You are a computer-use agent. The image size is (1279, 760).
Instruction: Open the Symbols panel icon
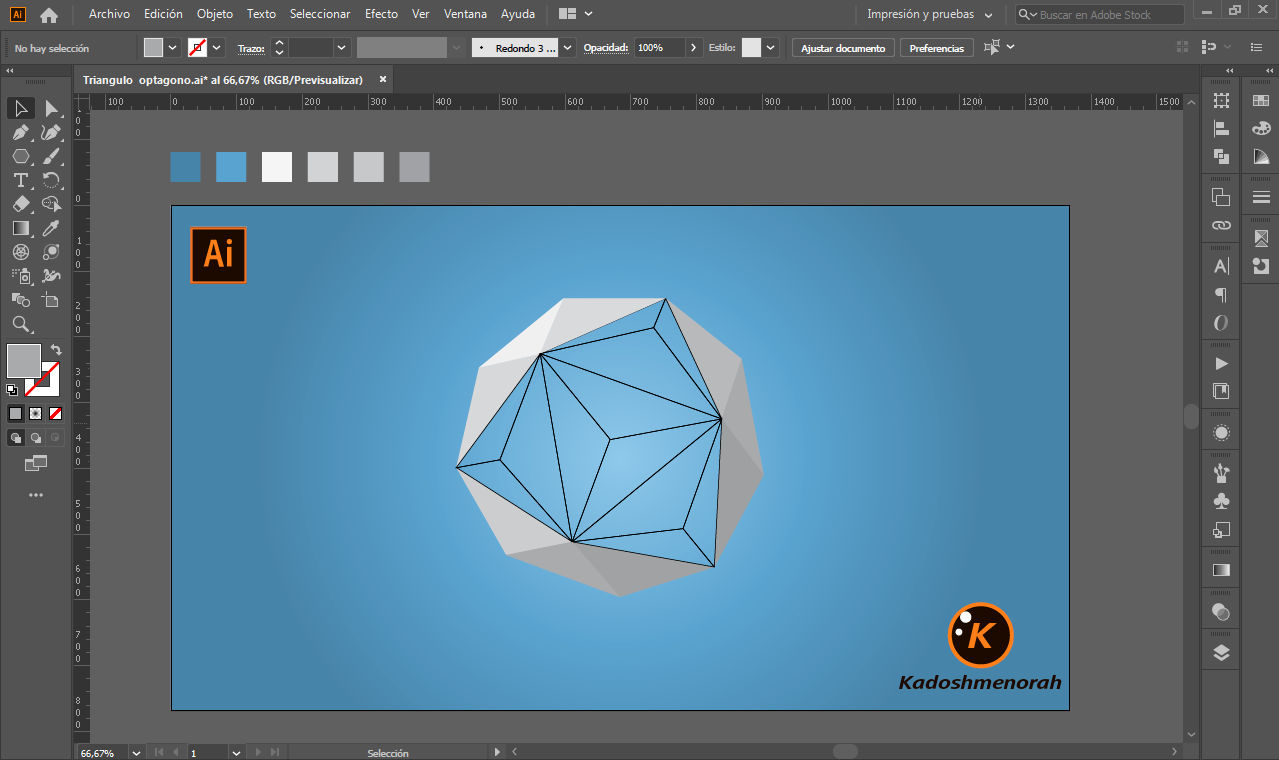(1221, 501)
